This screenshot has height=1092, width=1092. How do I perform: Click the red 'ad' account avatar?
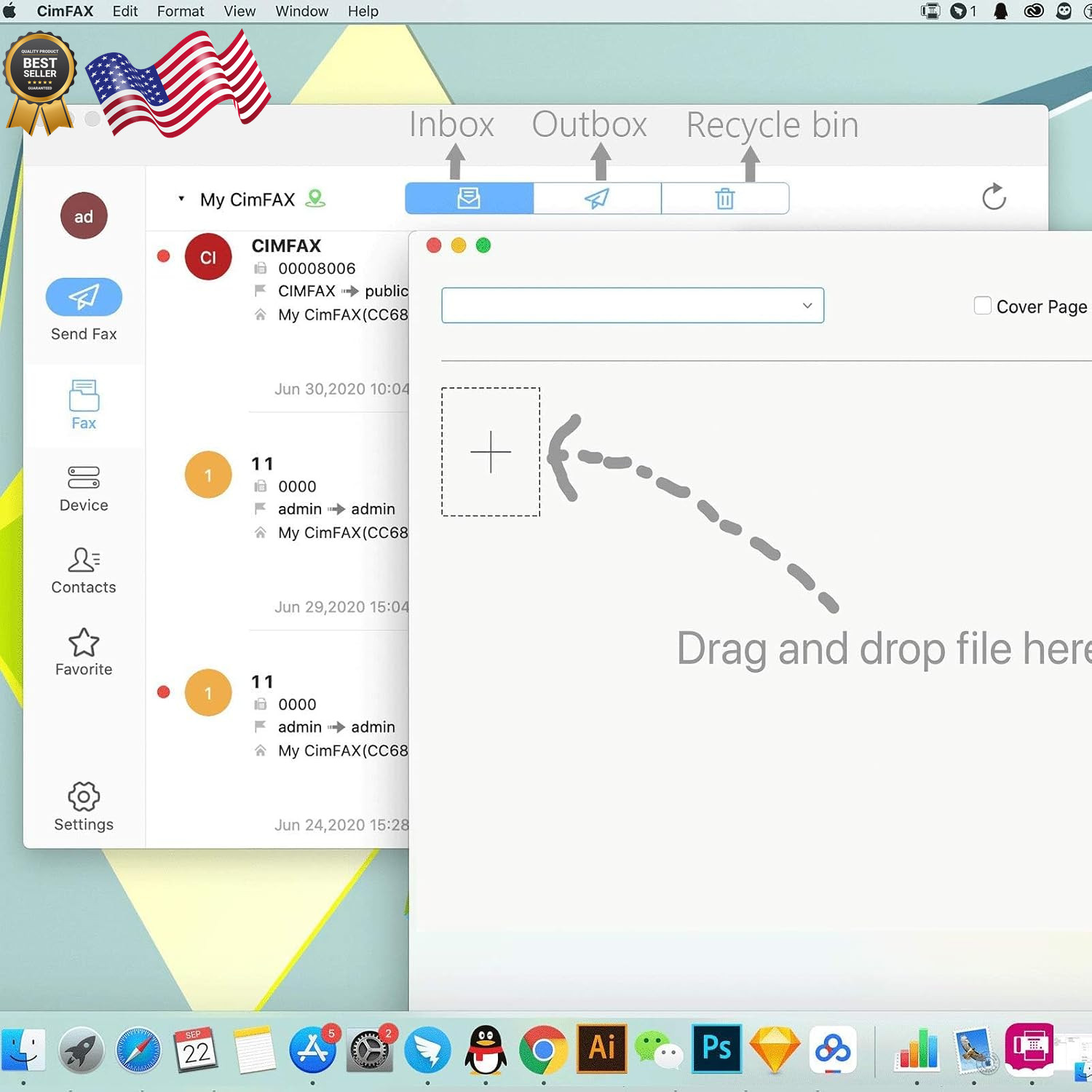click(x=84, y=216)
